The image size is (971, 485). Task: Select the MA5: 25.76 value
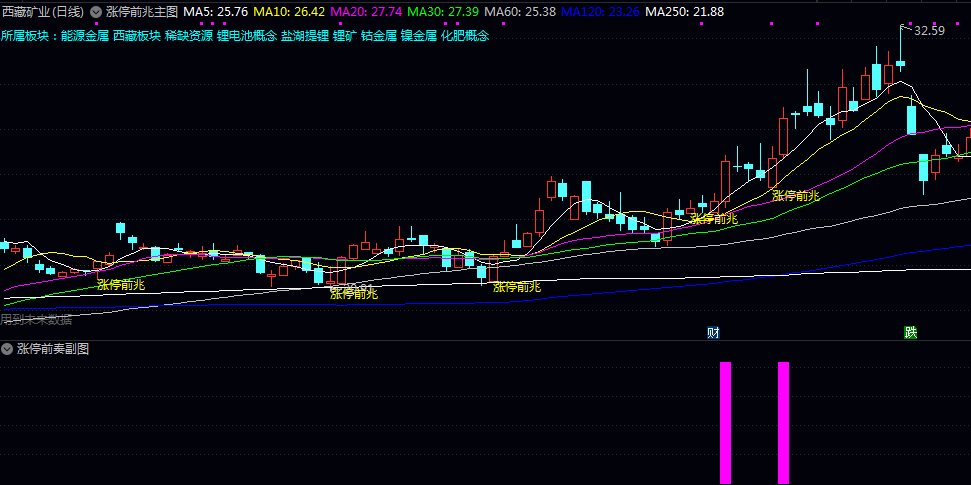pyautogui.click(x=216, y=11)
